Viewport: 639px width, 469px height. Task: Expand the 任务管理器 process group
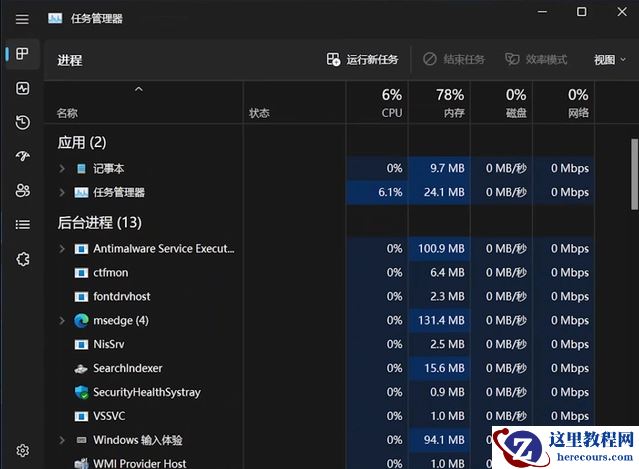[62, 192]
